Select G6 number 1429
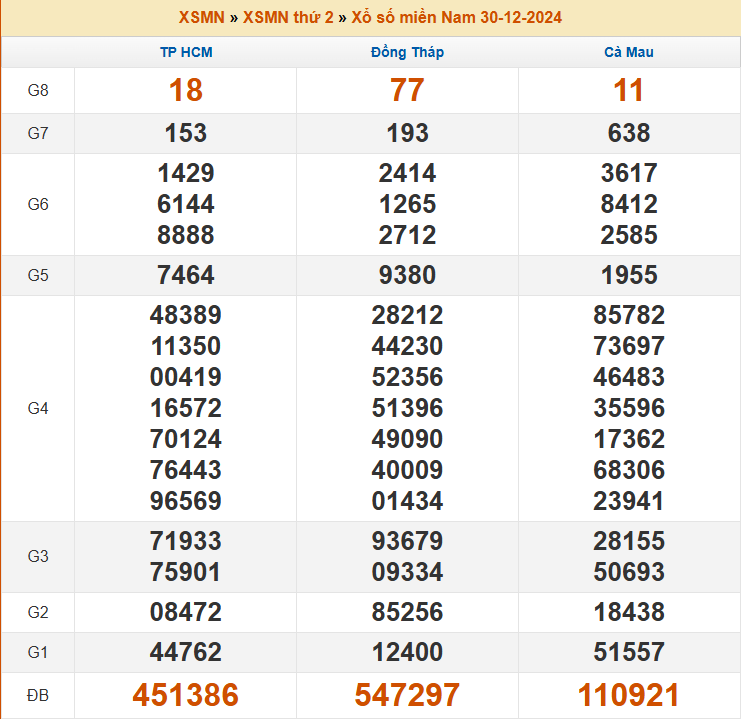 (186, 173)
